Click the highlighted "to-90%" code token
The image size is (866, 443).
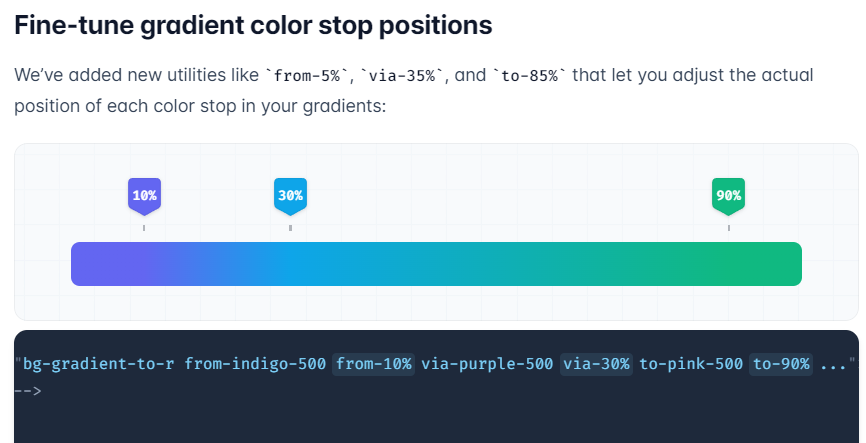[x=780, y=364]
